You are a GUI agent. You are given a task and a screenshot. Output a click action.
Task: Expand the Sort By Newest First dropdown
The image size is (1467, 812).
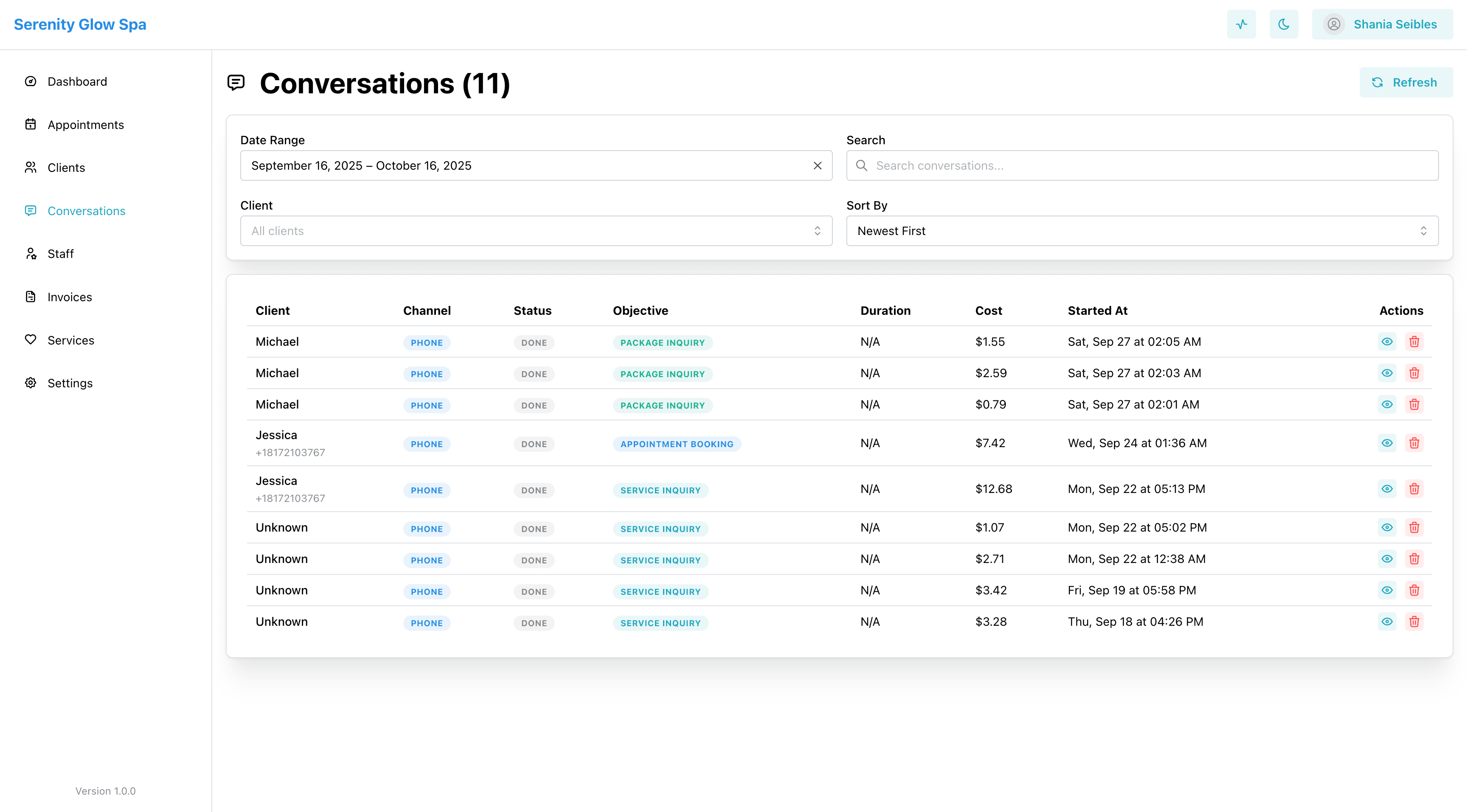(x=1142, y=231)
